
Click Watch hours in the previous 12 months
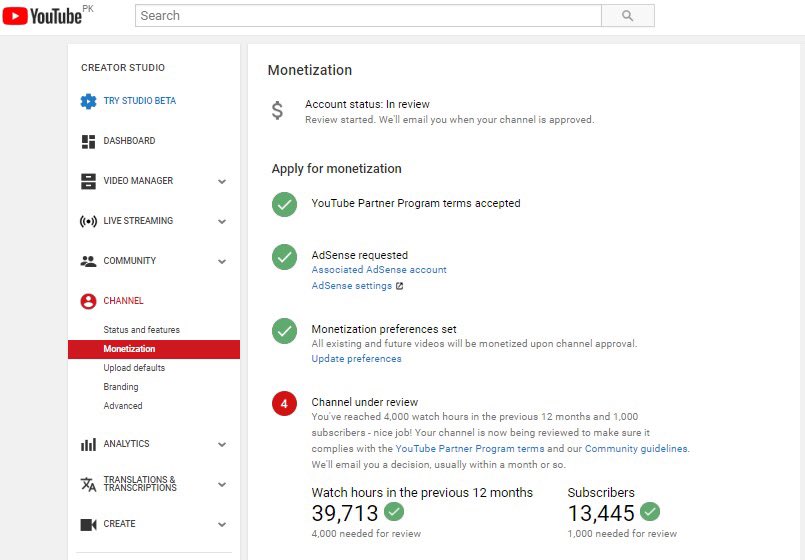[422, 493]
